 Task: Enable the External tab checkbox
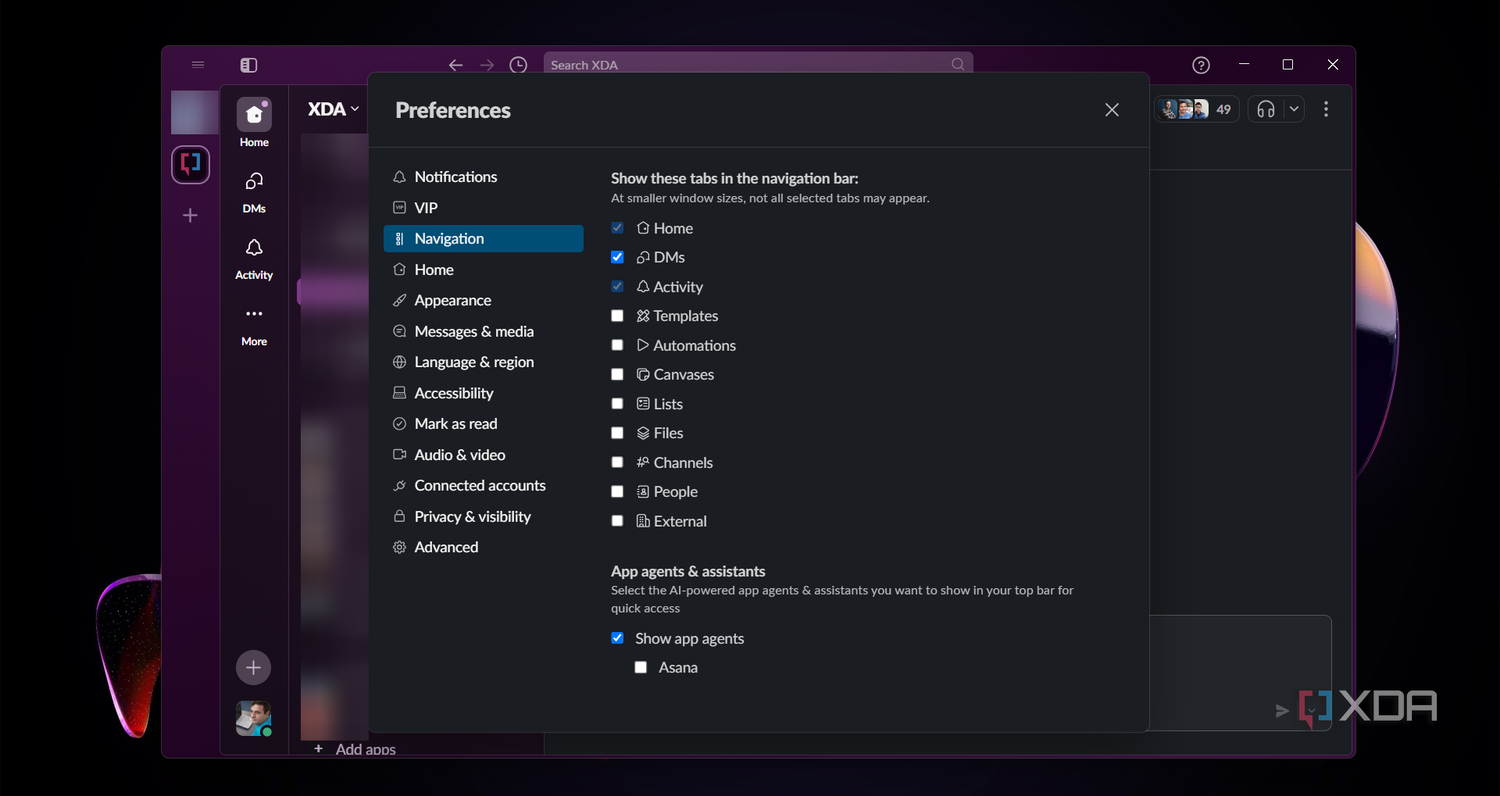click(x=617, y=521)
